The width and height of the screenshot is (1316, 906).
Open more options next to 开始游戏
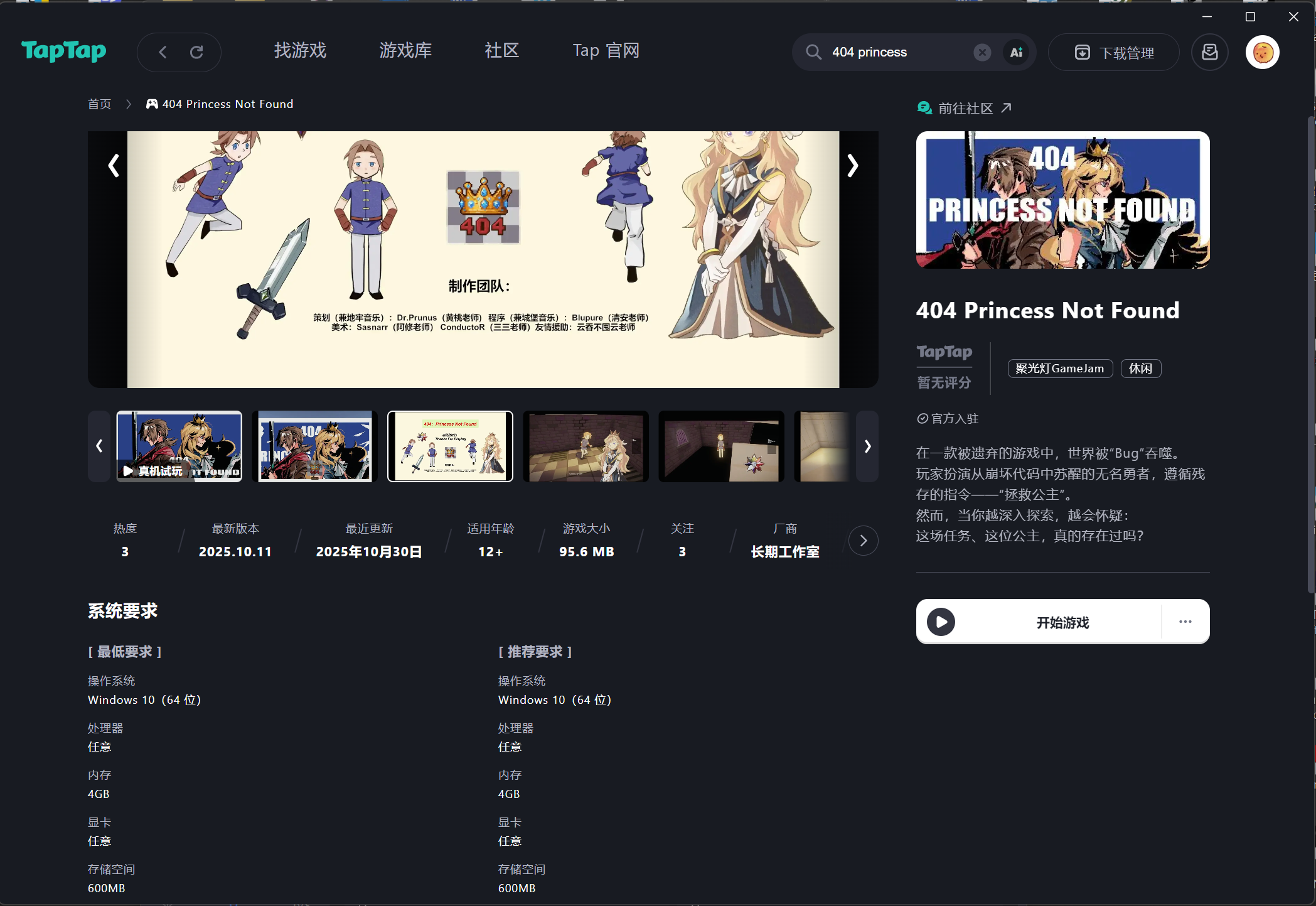(1185, 622)
